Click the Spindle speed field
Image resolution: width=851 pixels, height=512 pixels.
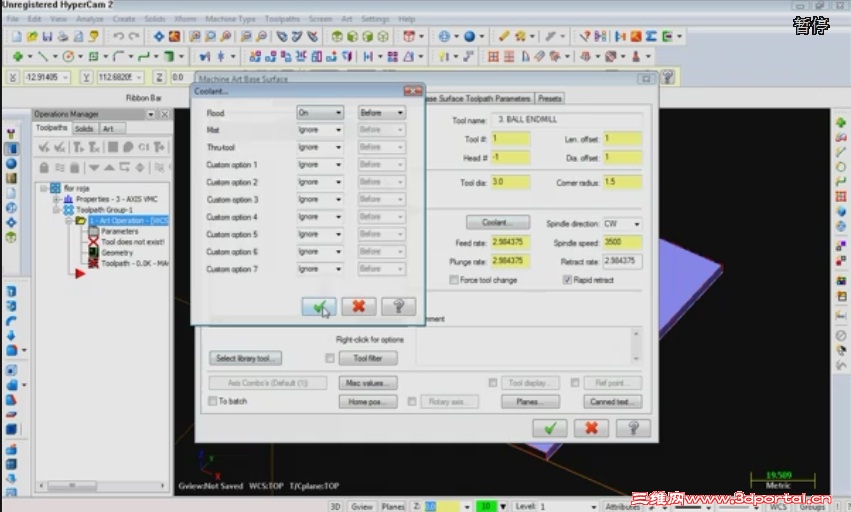tap(622, 242)
